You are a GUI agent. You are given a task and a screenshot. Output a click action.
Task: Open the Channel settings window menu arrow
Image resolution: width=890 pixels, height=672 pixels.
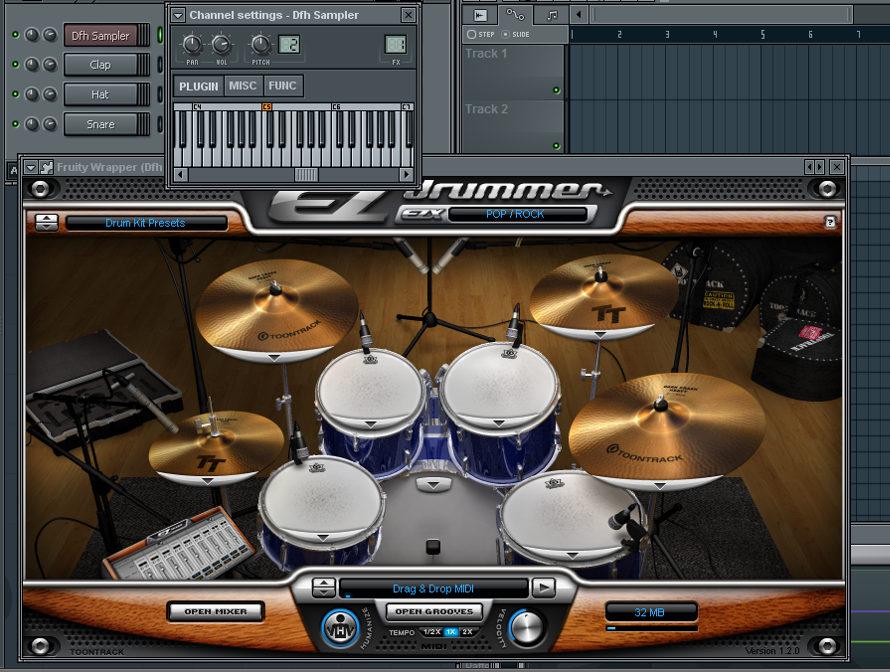click(178, 15)
